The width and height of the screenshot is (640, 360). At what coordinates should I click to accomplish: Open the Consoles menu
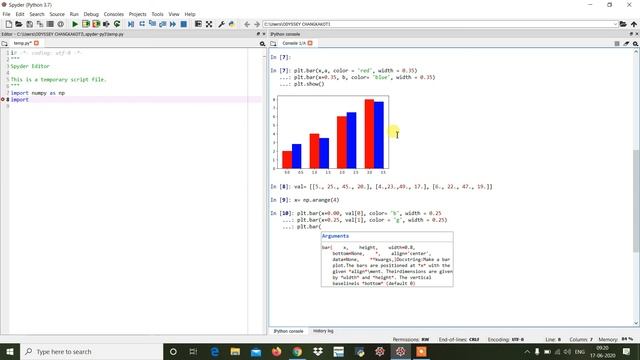click(x=113, y=14)
